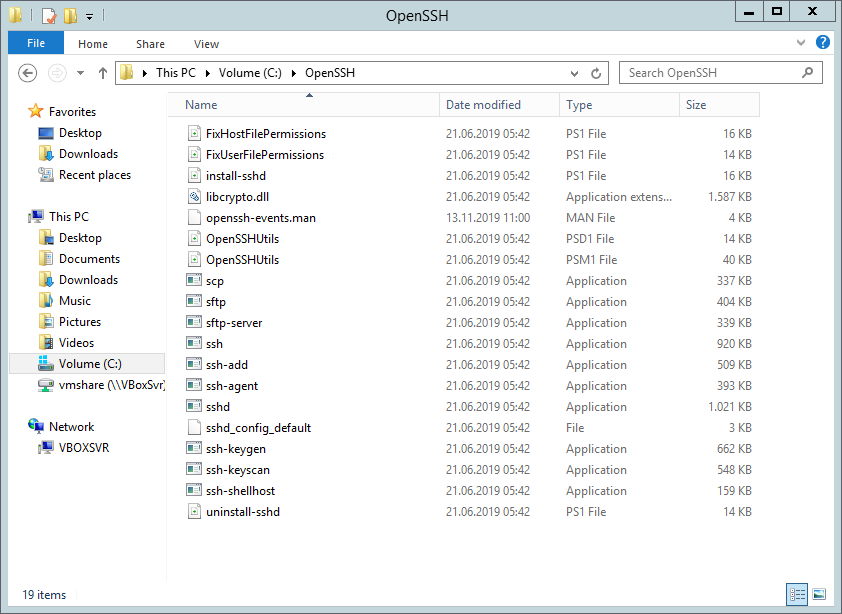Image resolution: width=842 pixels, height=614 pixels.
Task: Expand arrow after This PC breadcrumb
Action: tap(207, 74)
